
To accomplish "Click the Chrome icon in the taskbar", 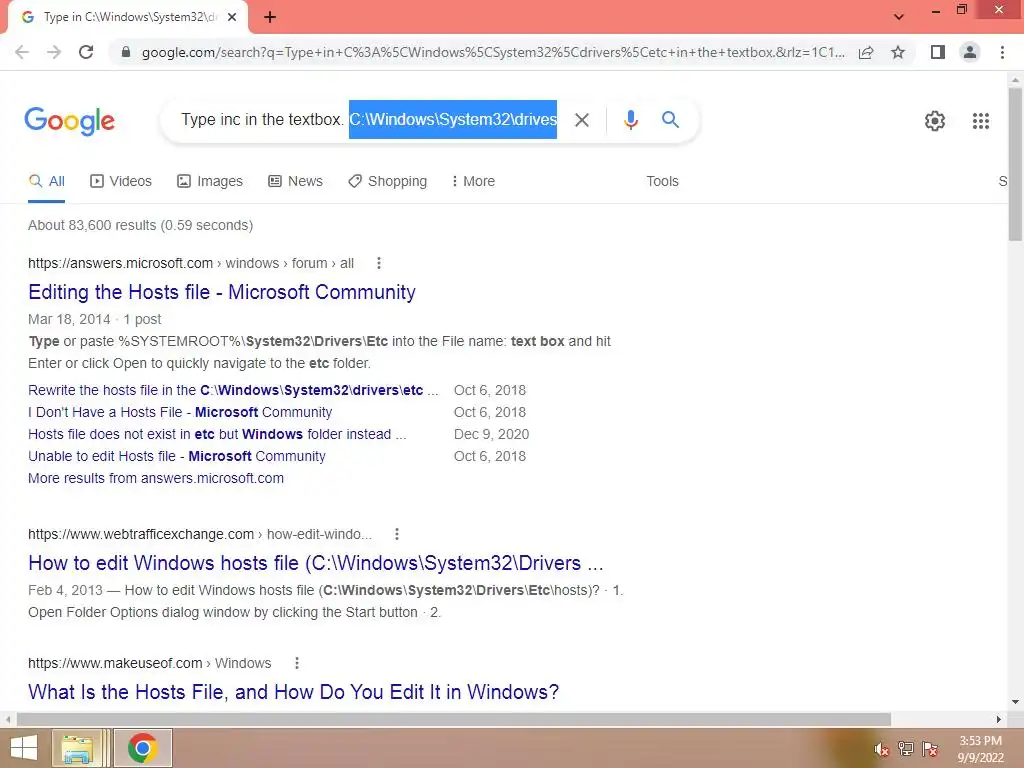I will point(143,748).
